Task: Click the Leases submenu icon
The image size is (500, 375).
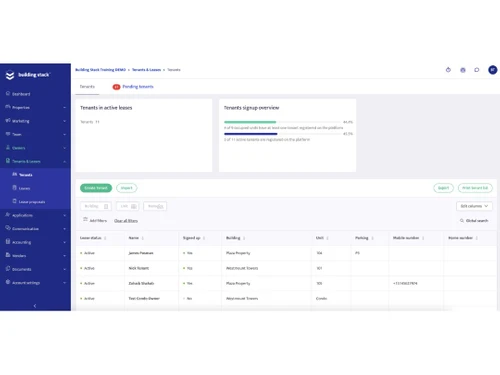Action: coord(14,188)
